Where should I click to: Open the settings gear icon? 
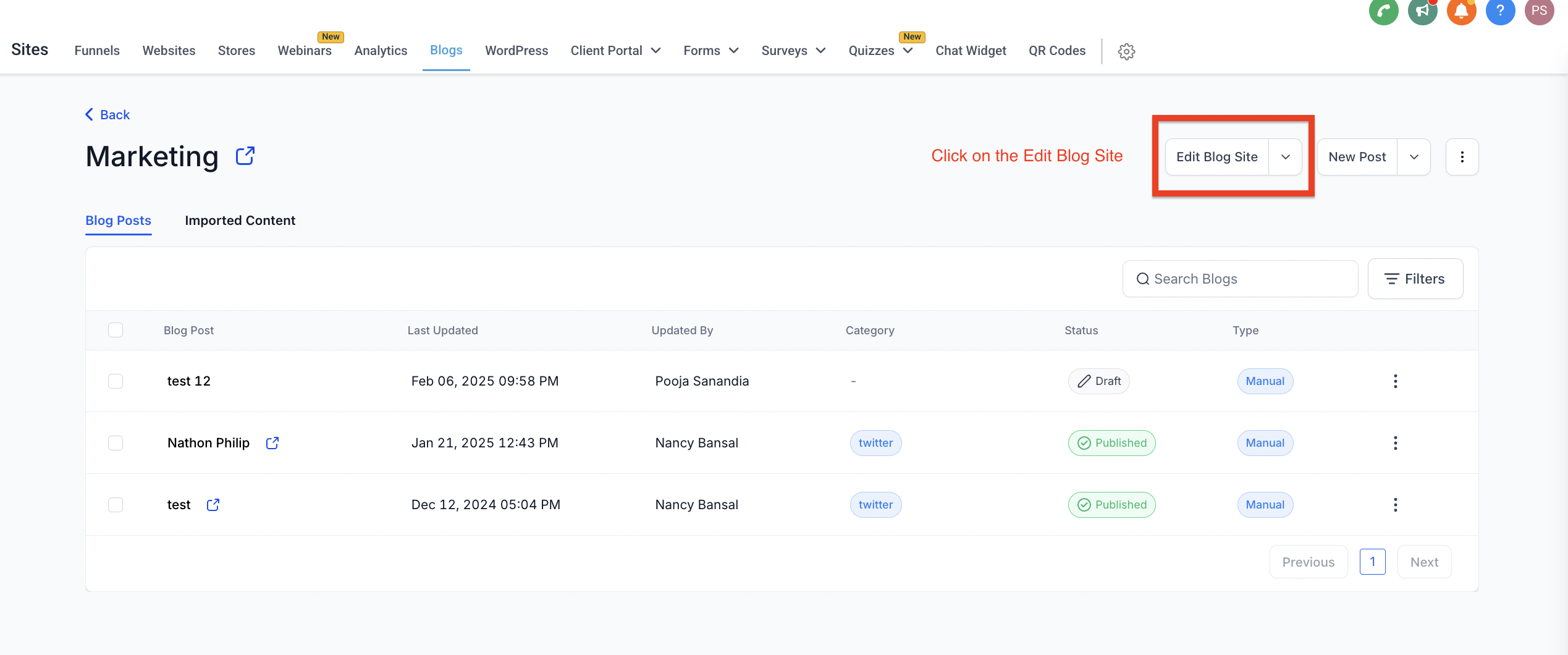click(x=1126, y=51)
